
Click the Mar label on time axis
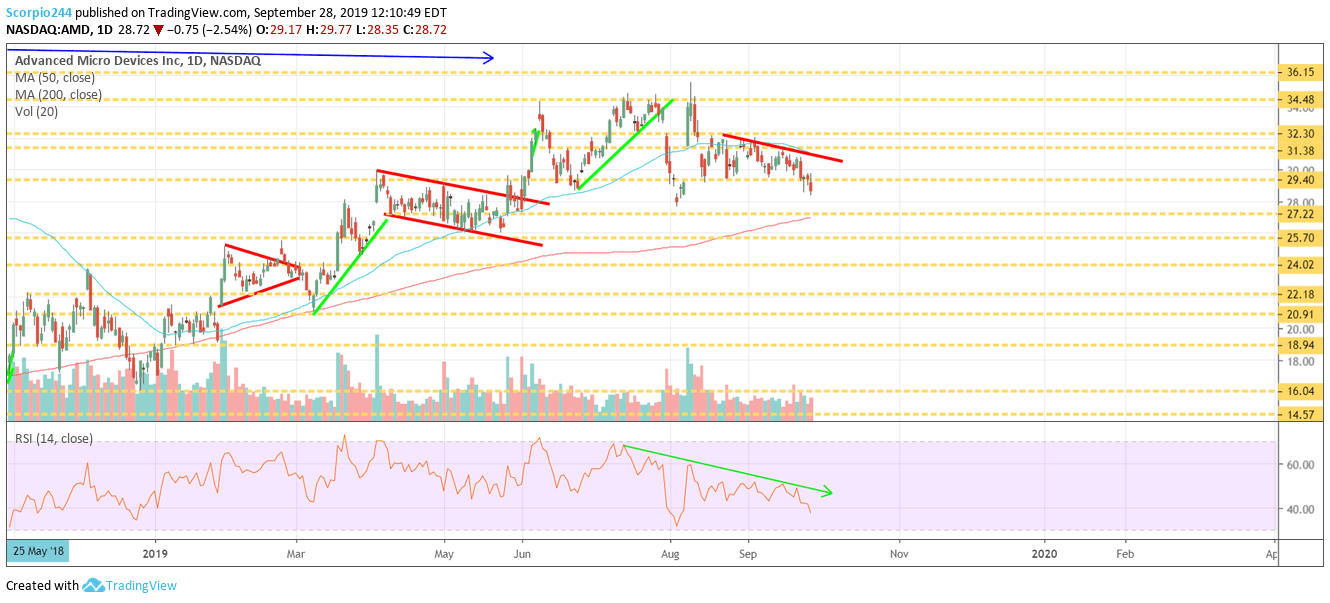pyautogui.click(x=296, y=552)
